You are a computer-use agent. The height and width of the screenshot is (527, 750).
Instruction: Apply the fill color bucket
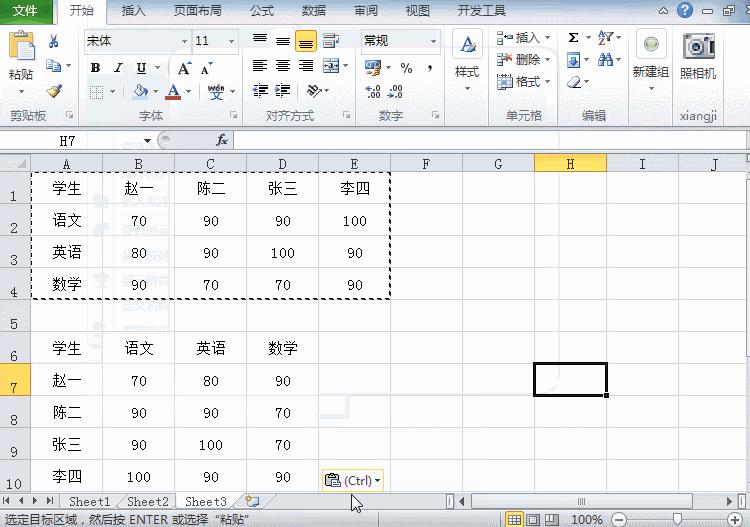pyautogui.click(x=141, y=91)
